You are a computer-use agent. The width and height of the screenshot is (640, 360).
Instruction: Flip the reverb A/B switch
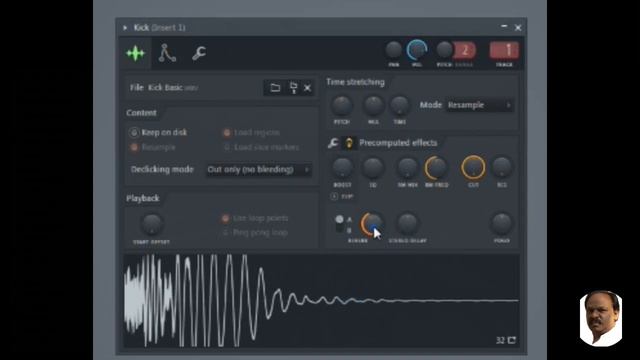[339, 224]
